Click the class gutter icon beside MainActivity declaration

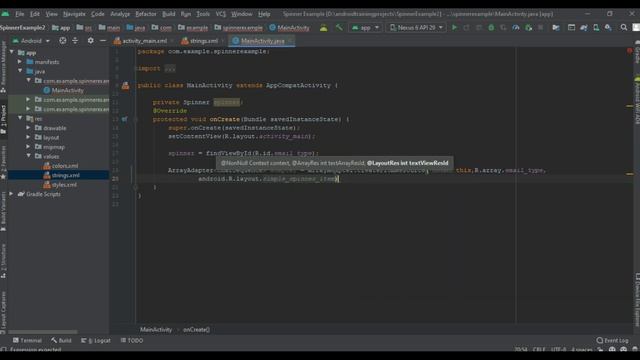[x=125, y=85]
